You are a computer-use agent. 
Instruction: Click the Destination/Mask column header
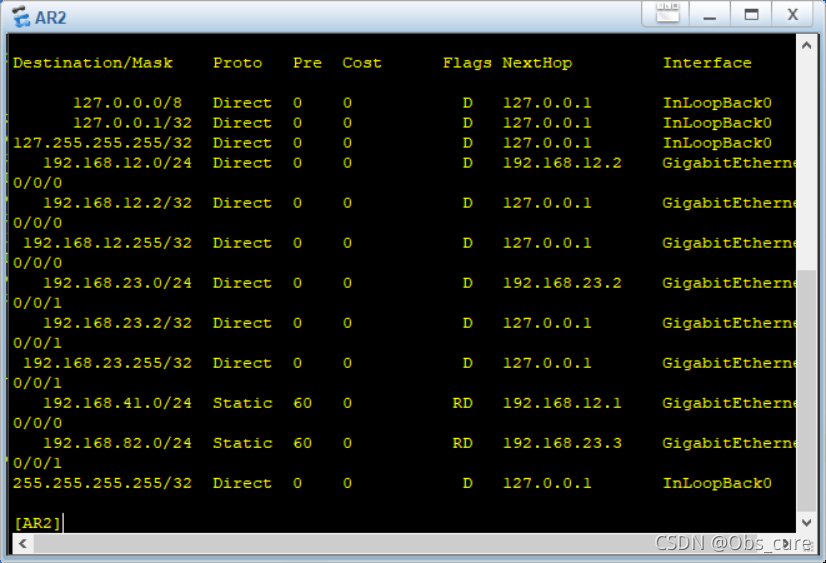point(93,63)
